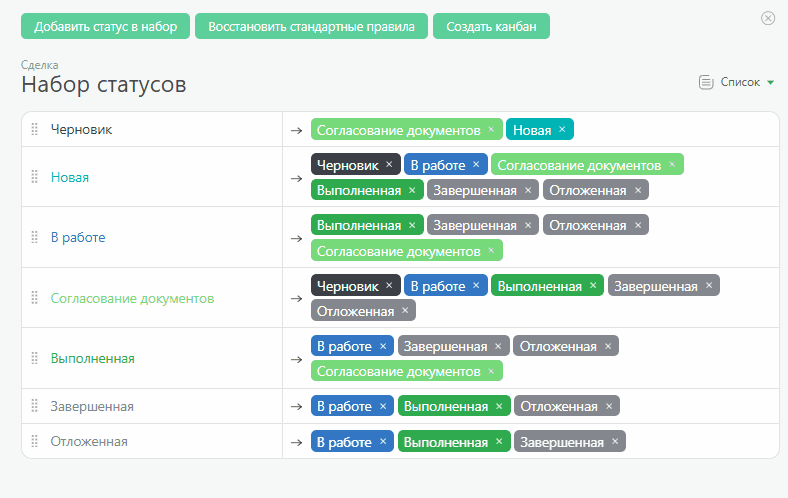Click the 'Добавить статус в набор' button

(x=106, y=26)
